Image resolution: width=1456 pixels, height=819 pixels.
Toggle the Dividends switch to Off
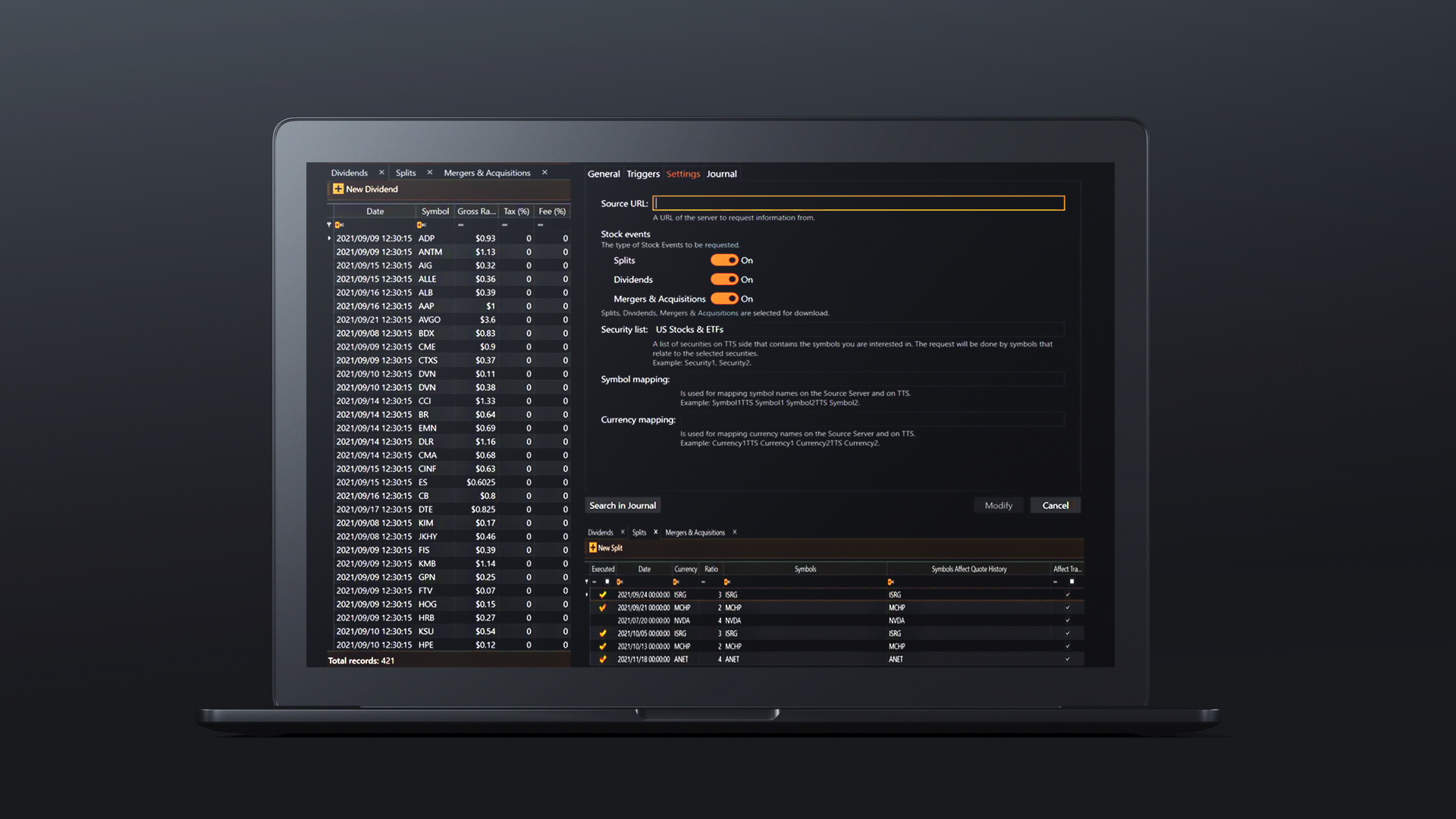(x=724, y=279)
